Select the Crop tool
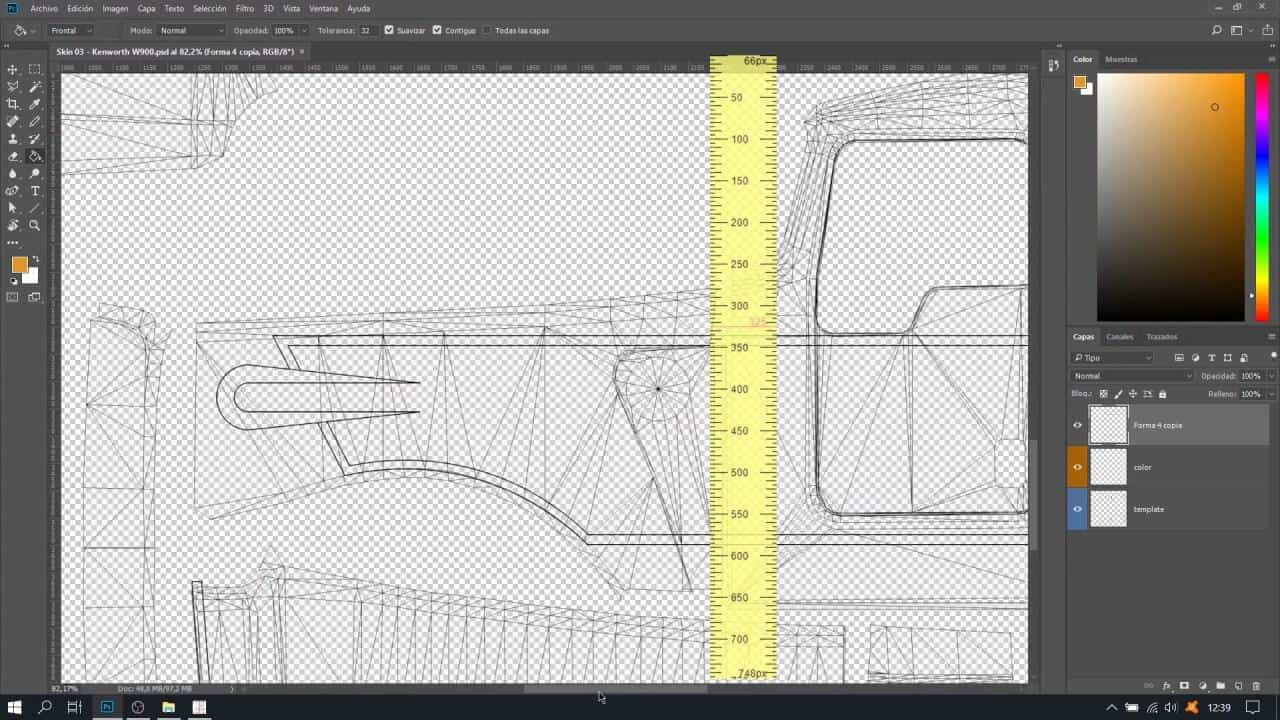This screenshot has height=720, width=1280. [13, 104]
